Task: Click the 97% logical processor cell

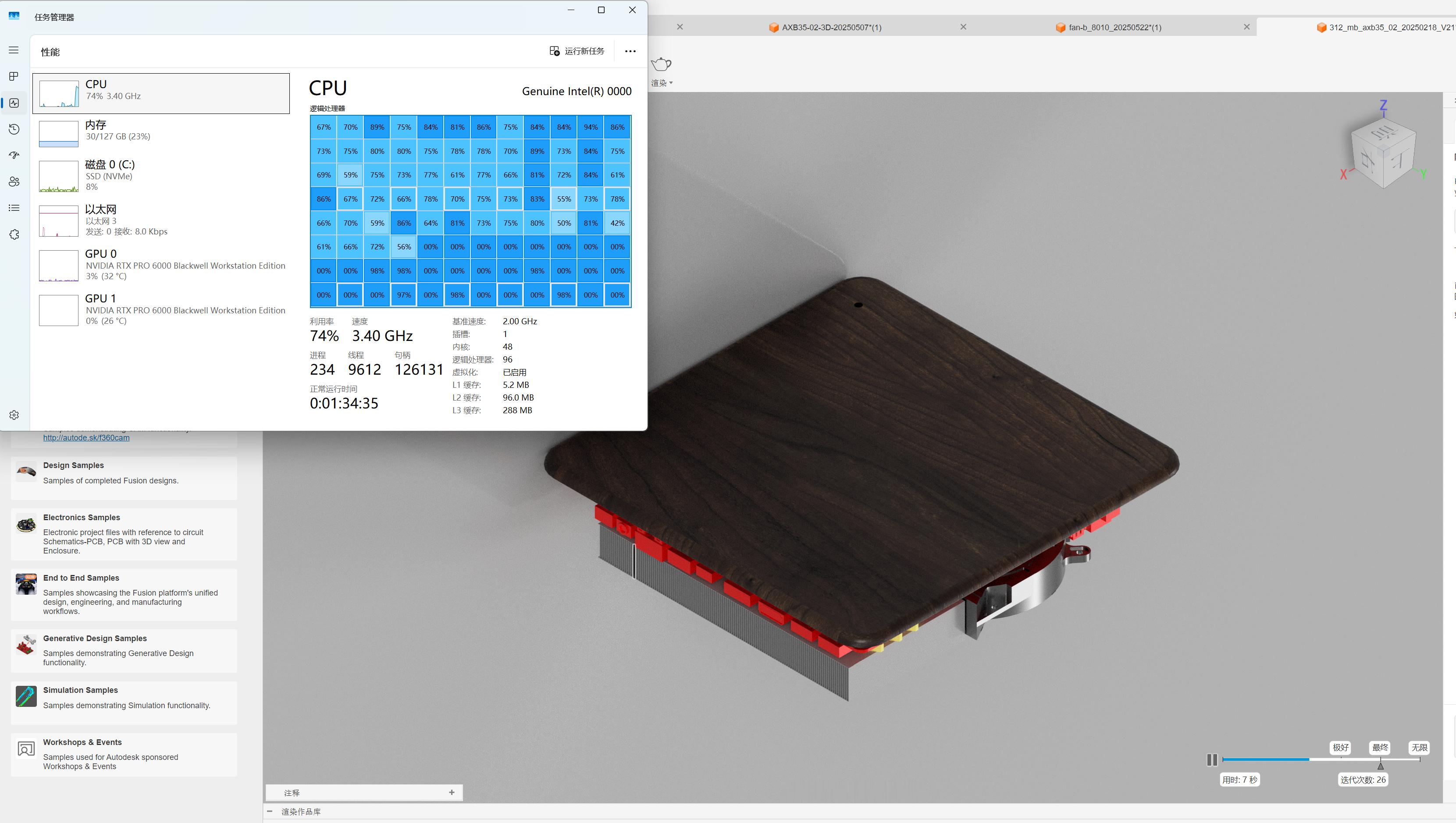Action: point(404,295)
